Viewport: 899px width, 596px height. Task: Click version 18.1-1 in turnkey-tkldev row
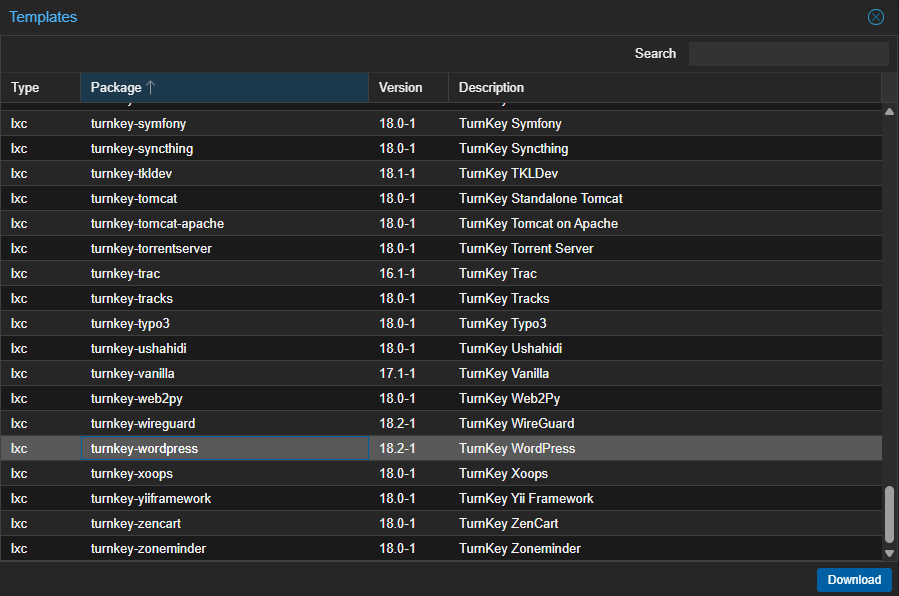pos(397,174)
